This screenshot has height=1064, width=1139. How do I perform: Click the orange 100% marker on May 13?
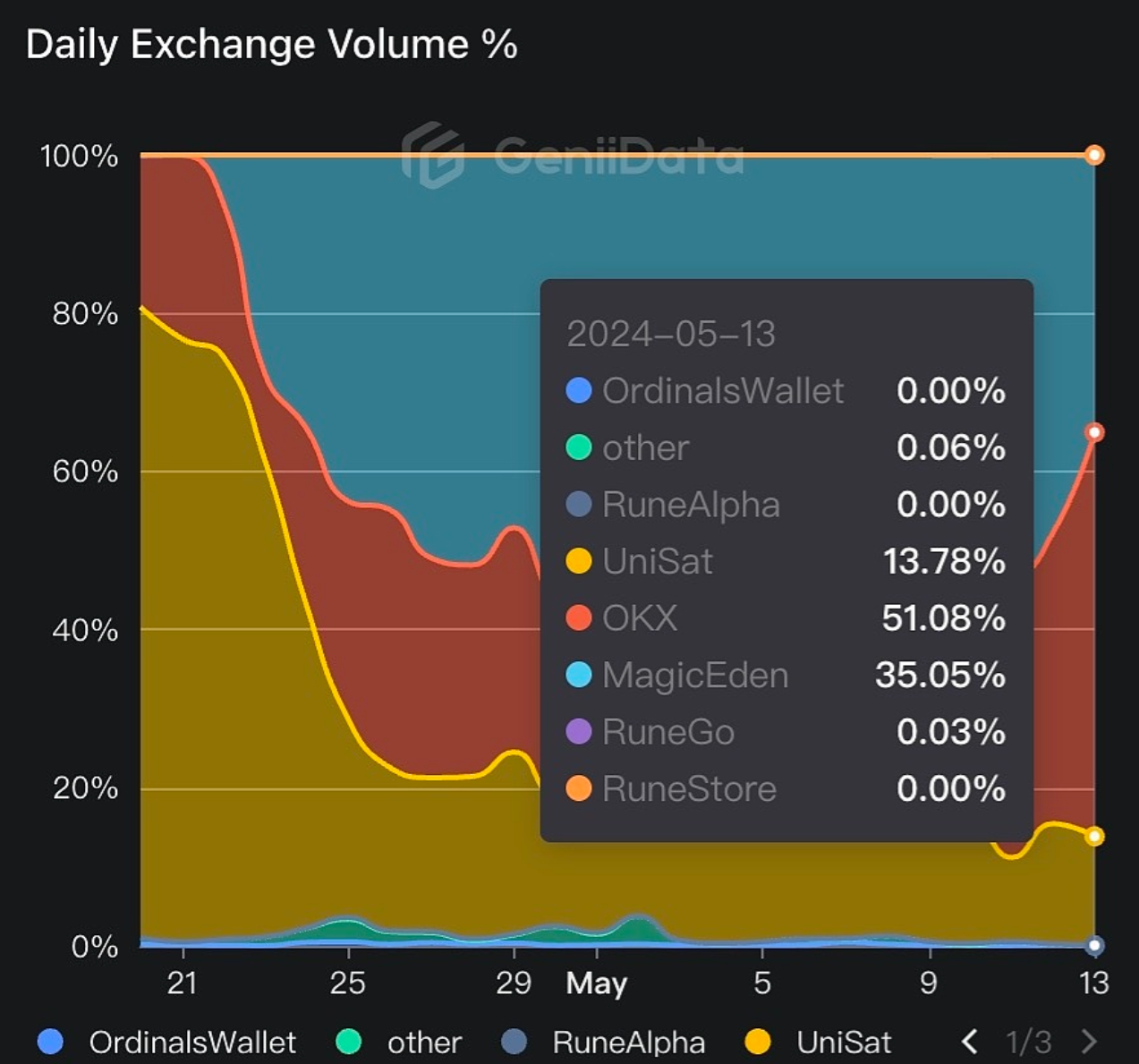tap(1094, 156)
